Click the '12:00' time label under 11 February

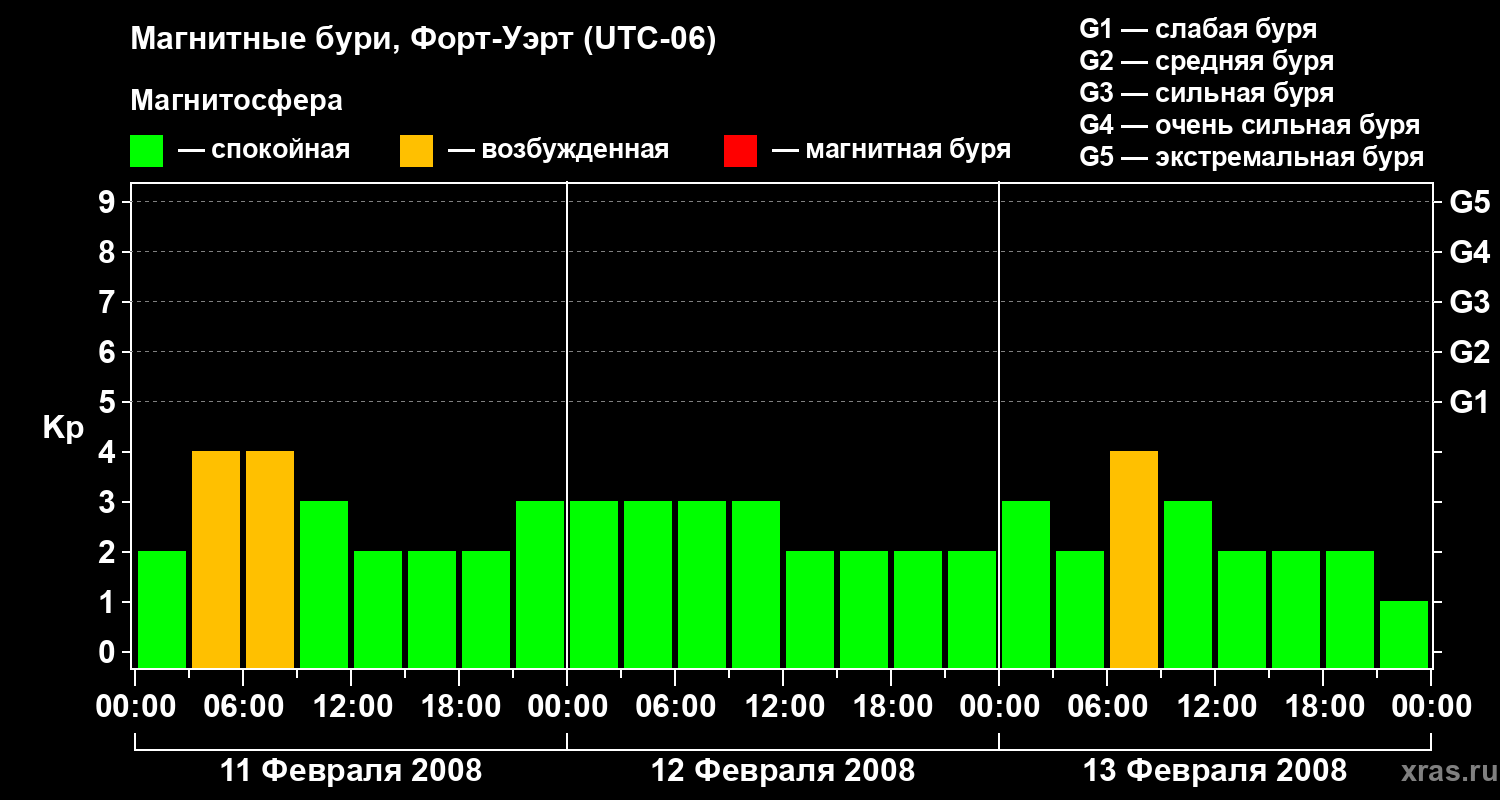click(x=351, y=707)
